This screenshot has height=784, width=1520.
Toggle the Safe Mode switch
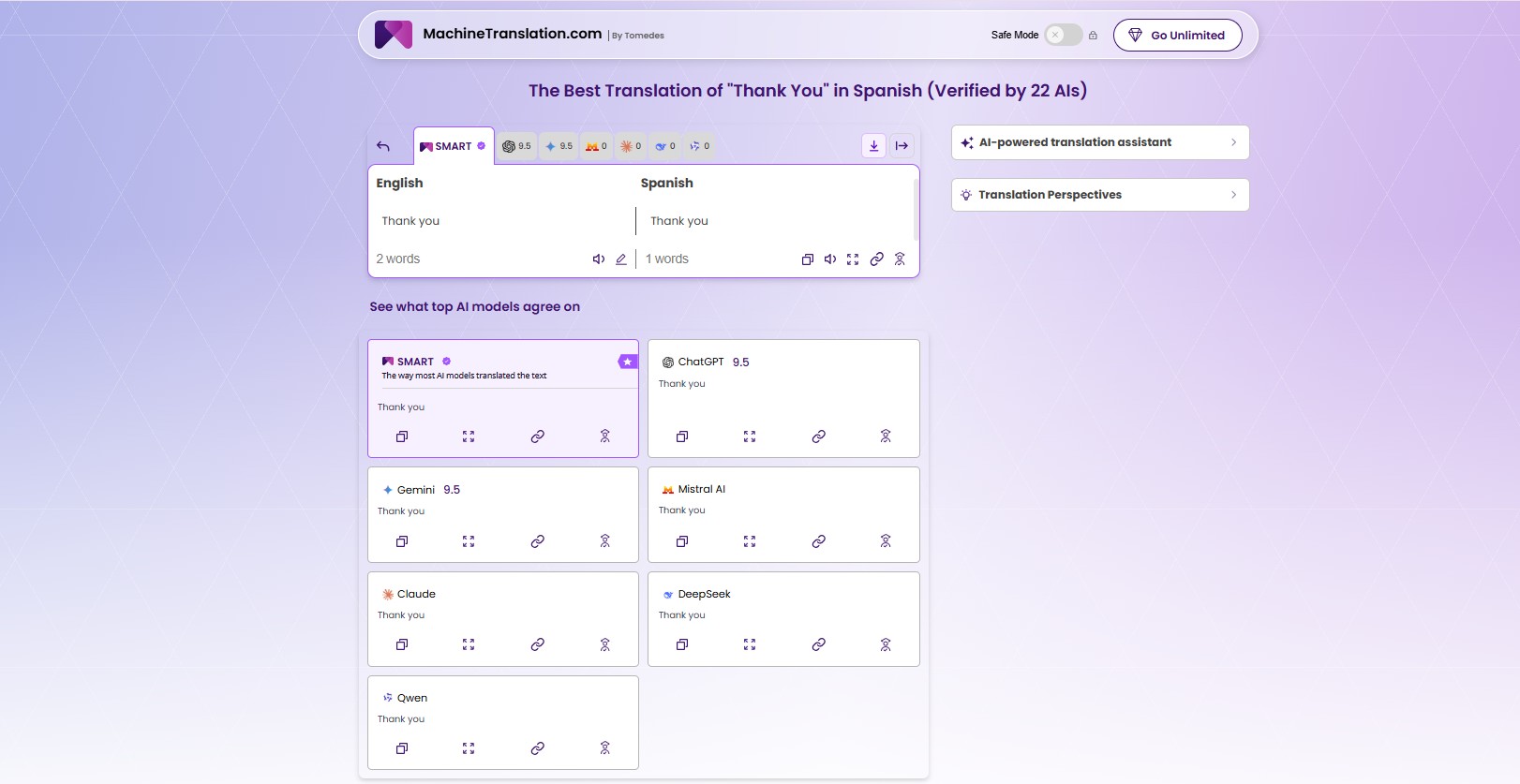1064,35
